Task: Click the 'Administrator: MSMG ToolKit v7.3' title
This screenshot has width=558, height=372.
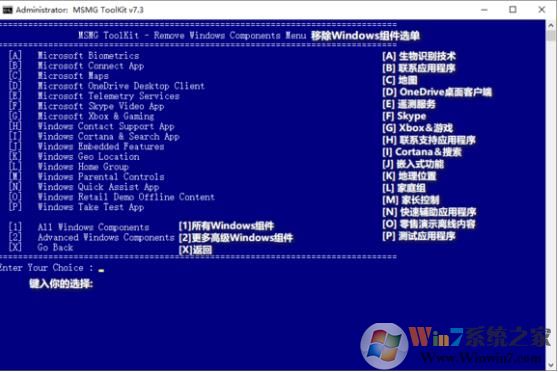Action: click(x=80, y=10)
